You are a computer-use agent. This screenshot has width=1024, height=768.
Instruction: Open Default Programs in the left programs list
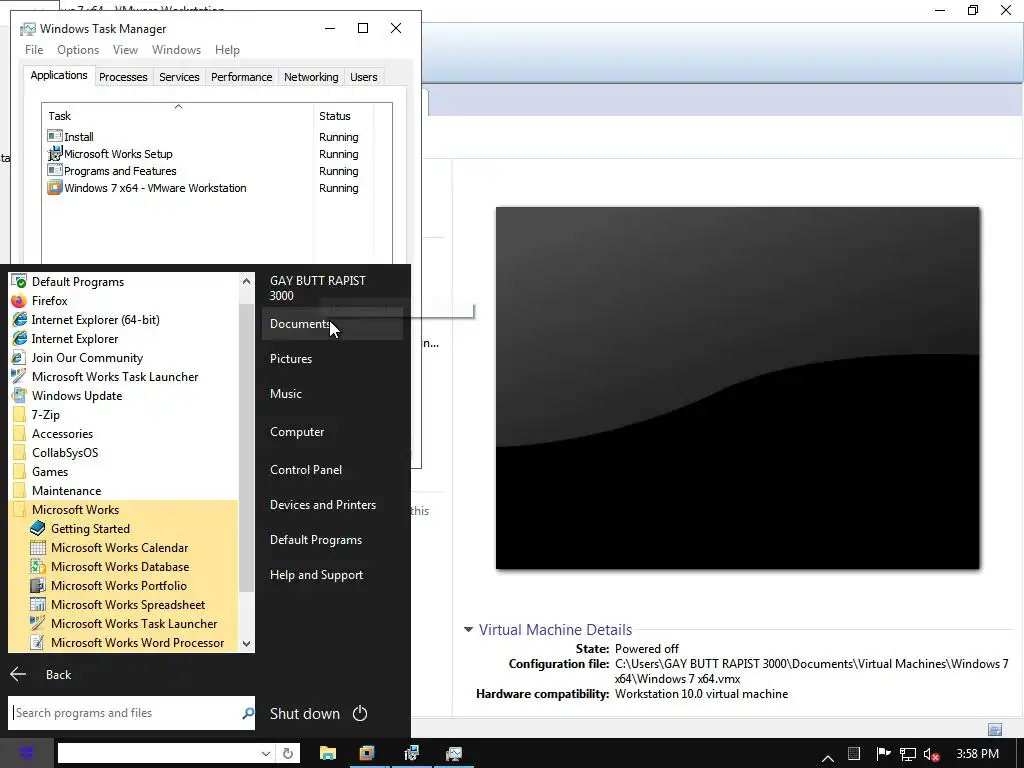[x=78, y=281]
